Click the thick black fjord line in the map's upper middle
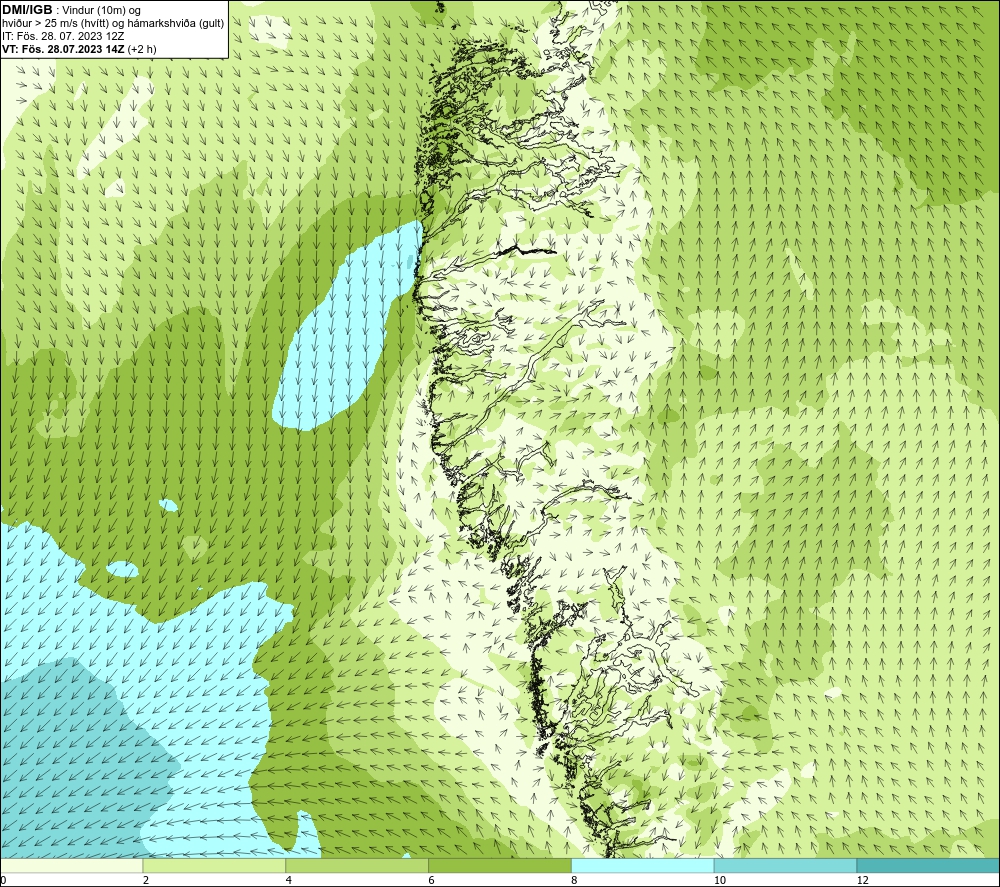Image resolution: width=1000 pixels, height=887 pixels. pos(526,250)
